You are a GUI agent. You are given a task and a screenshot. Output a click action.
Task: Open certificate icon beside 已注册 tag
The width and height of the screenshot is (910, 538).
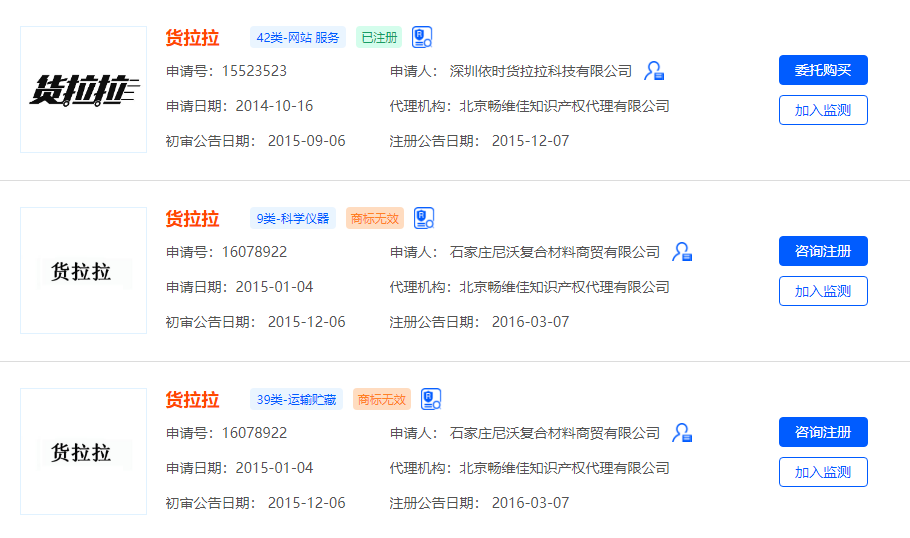pos(422,37)
